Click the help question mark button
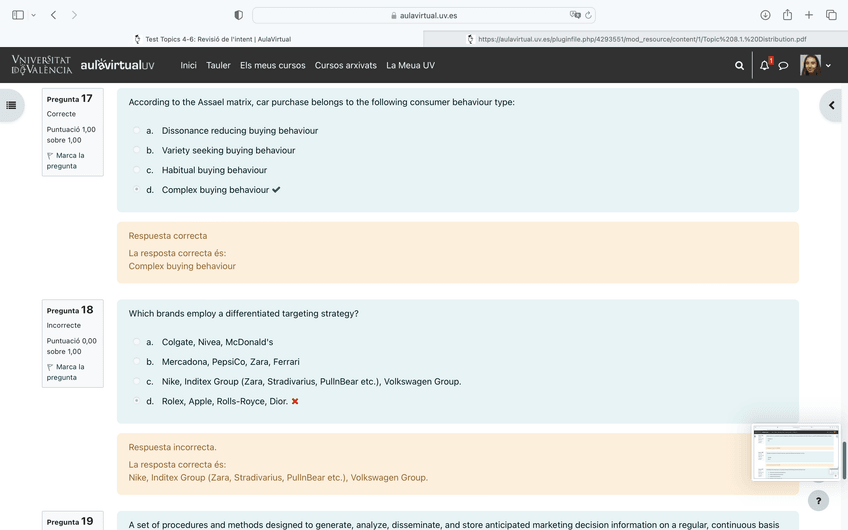 point(818,500)
